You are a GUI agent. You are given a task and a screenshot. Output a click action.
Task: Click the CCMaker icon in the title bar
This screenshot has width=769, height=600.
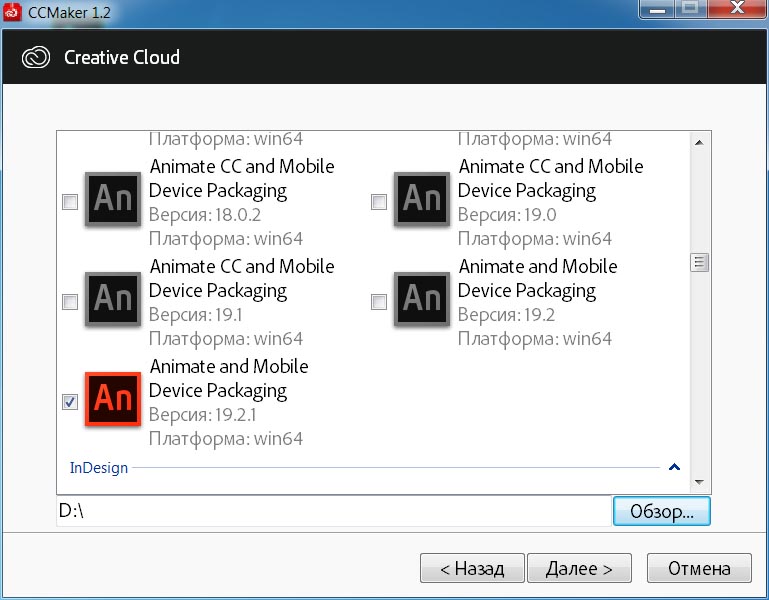[x=12, y=12]
